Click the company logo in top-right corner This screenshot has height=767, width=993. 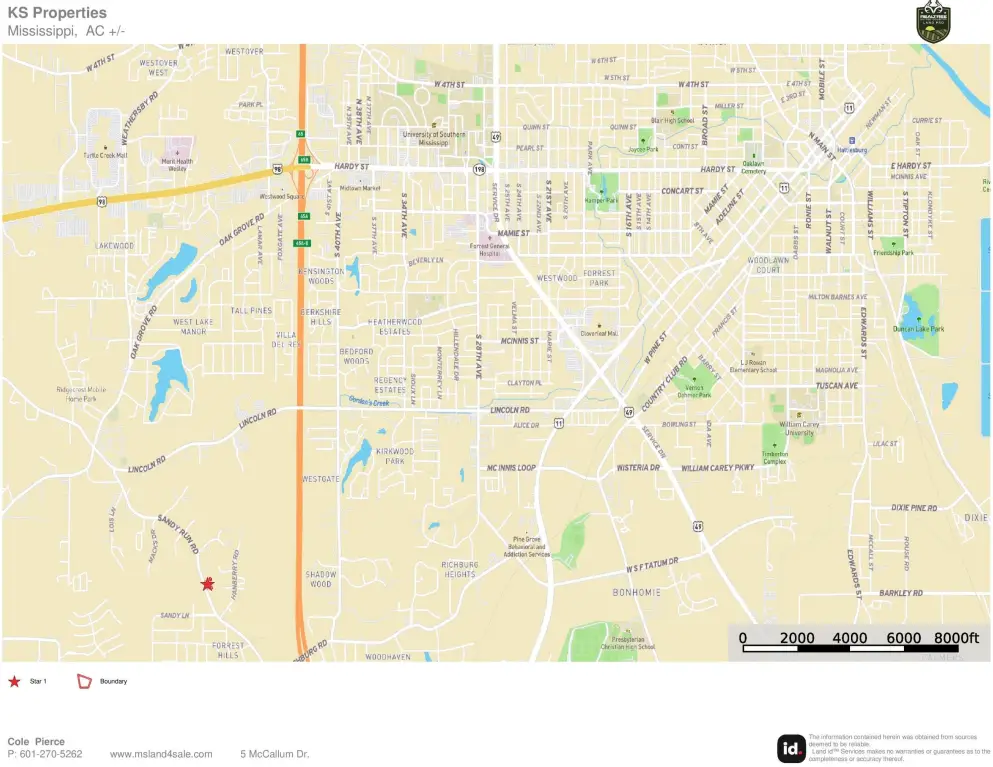[x=933, y=22]
